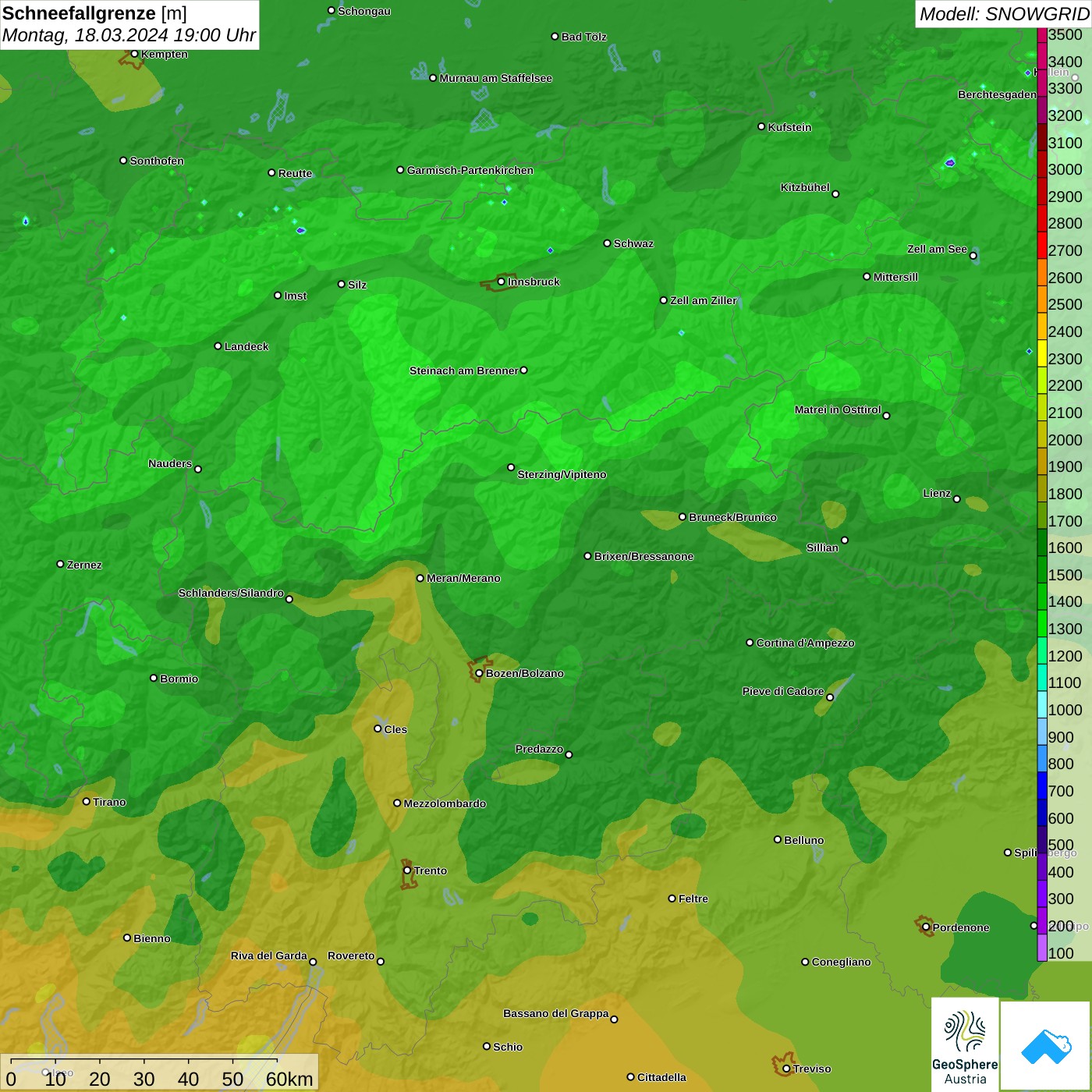Image resolution: width=1092 pixels, height=1092 pixels.
Task: Click the Kitzbühel marker dot
Action: point(835,194)
